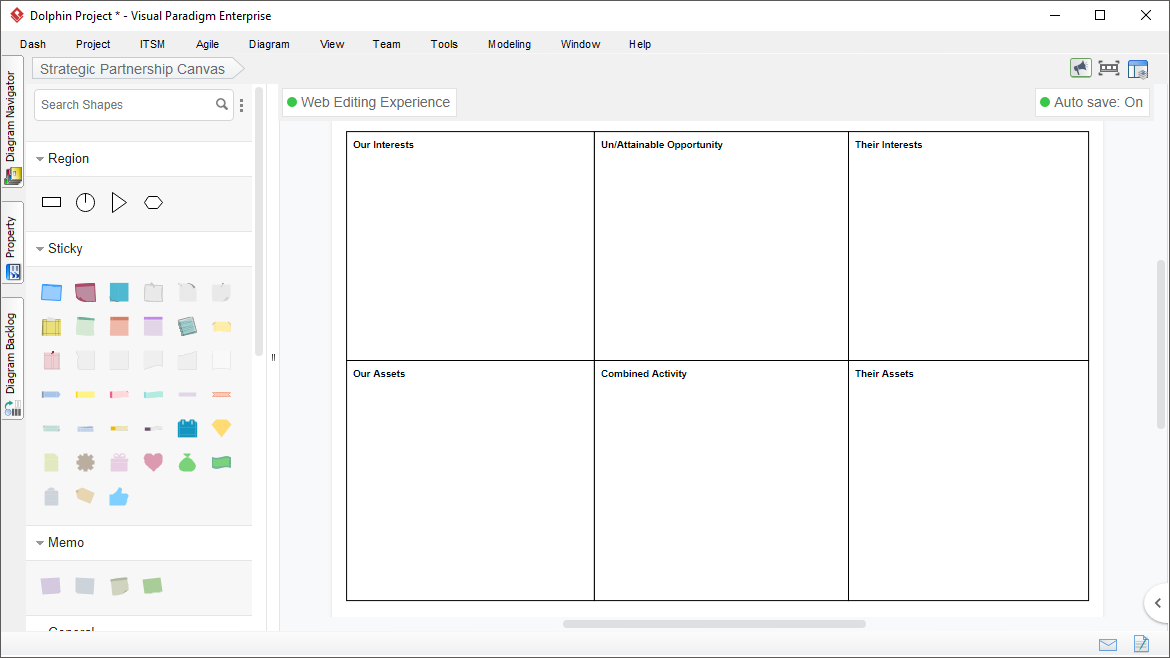The width and height of the screenshot is (1170, 658).
Task: Open the Agile menu
Action: [x=207, y=44]
